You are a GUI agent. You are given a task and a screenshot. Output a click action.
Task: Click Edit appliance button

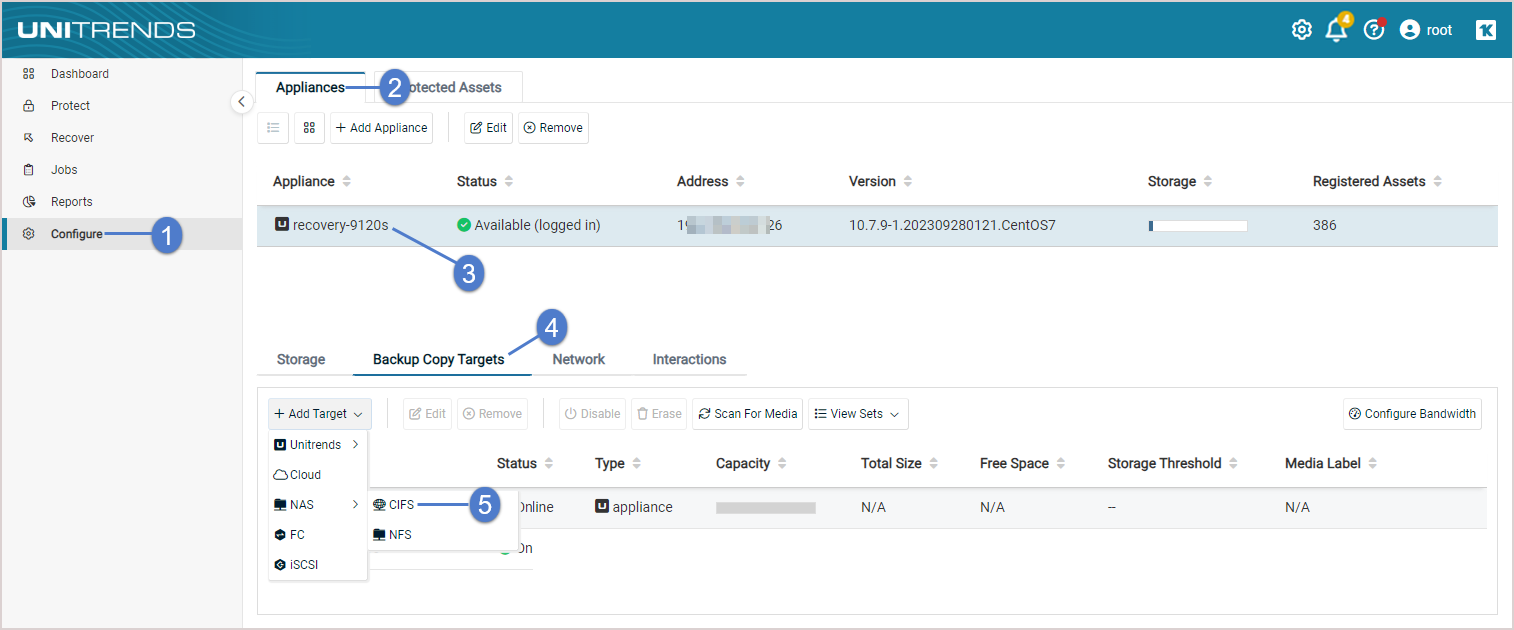[488, 128]
